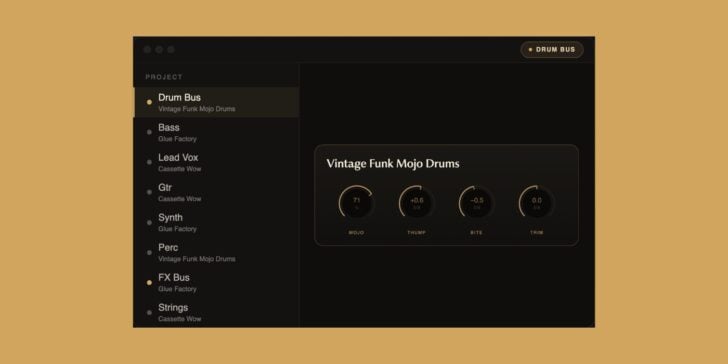Click the first window control dot
The width and height of the screenshot is (728, 364).
pos(148,50)
